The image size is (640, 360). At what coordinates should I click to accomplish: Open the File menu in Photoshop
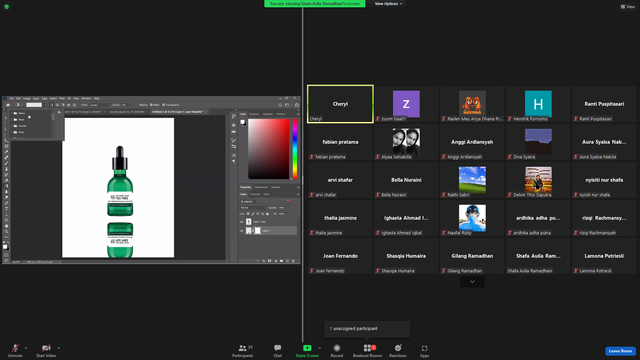(x=11, y=98)
